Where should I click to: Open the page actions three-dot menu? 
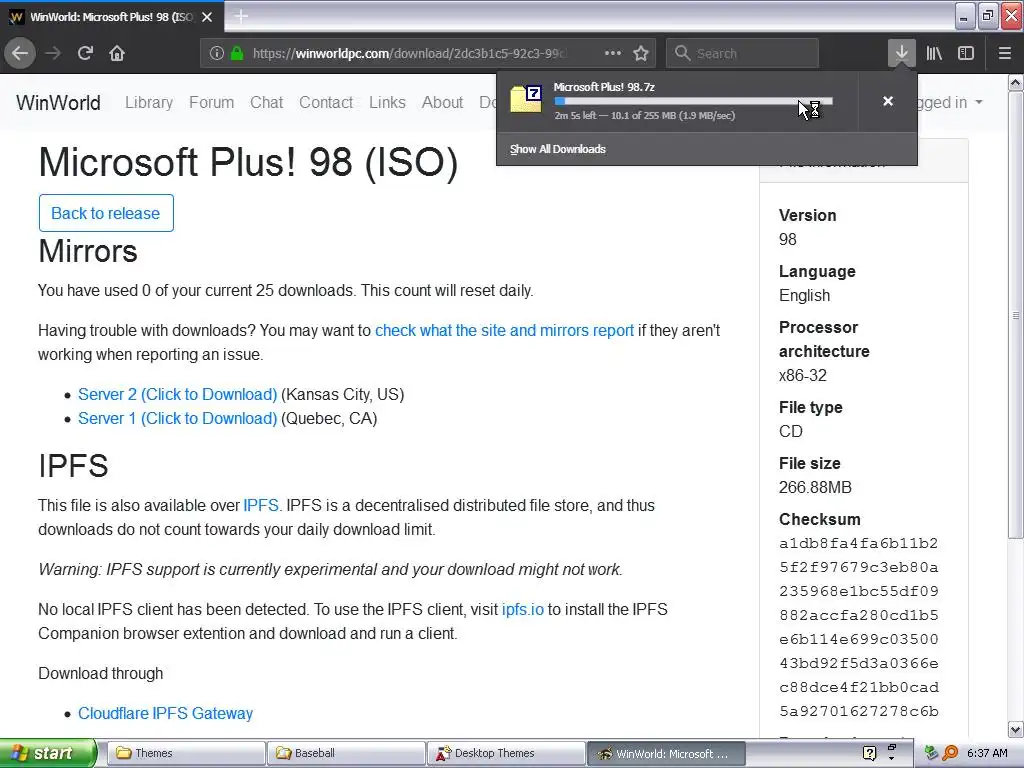(x=613, y=53)
